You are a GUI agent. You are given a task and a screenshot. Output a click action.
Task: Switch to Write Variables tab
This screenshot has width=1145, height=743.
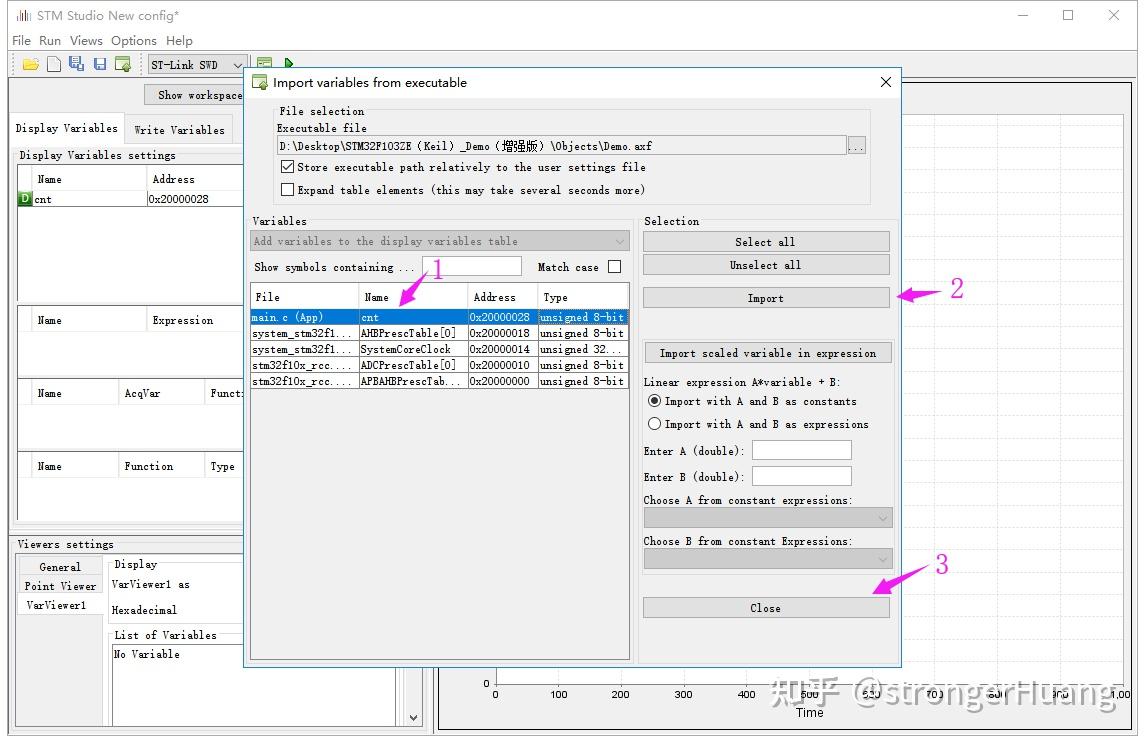tap(180, 129)
